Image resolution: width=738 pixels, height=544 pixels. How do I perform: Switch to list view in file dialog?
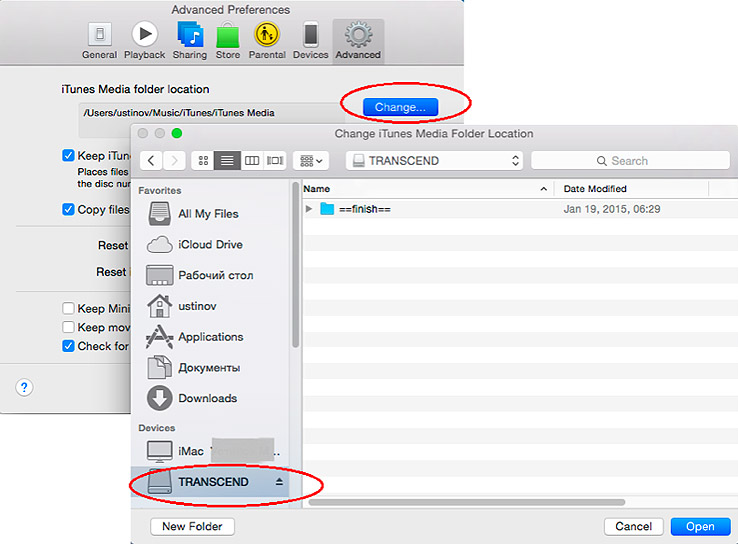(227, 160)
